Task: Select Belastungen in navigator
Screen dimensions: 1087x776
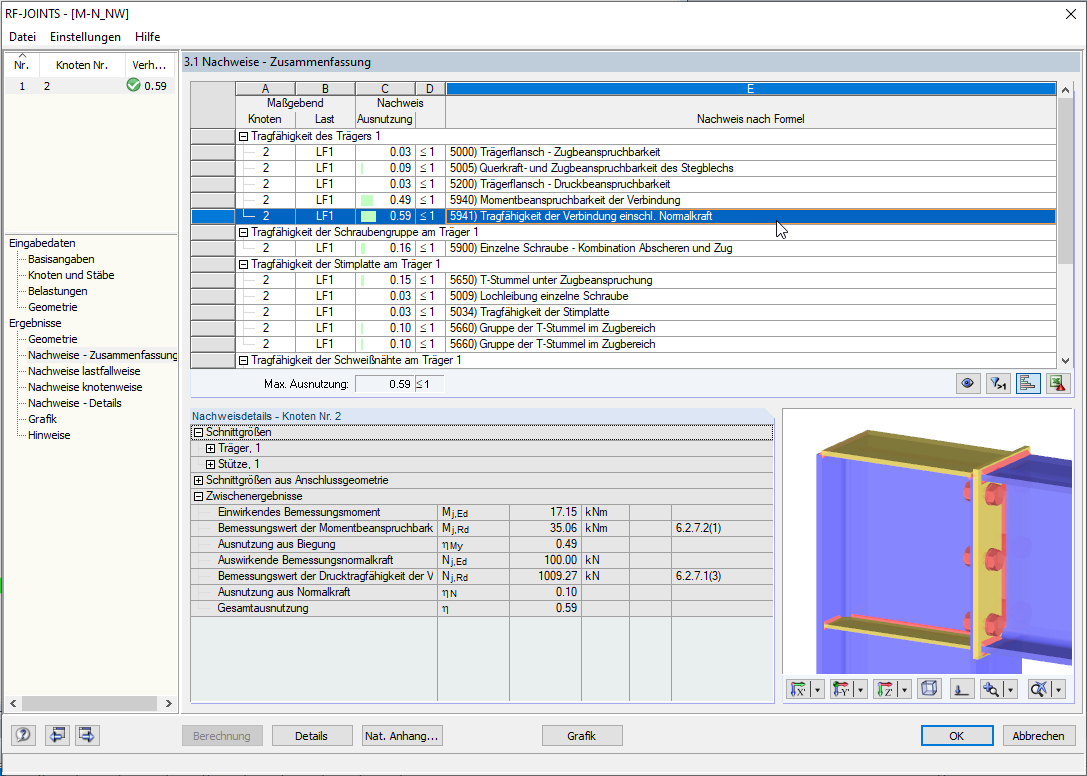Action: (x=58, y=291)
